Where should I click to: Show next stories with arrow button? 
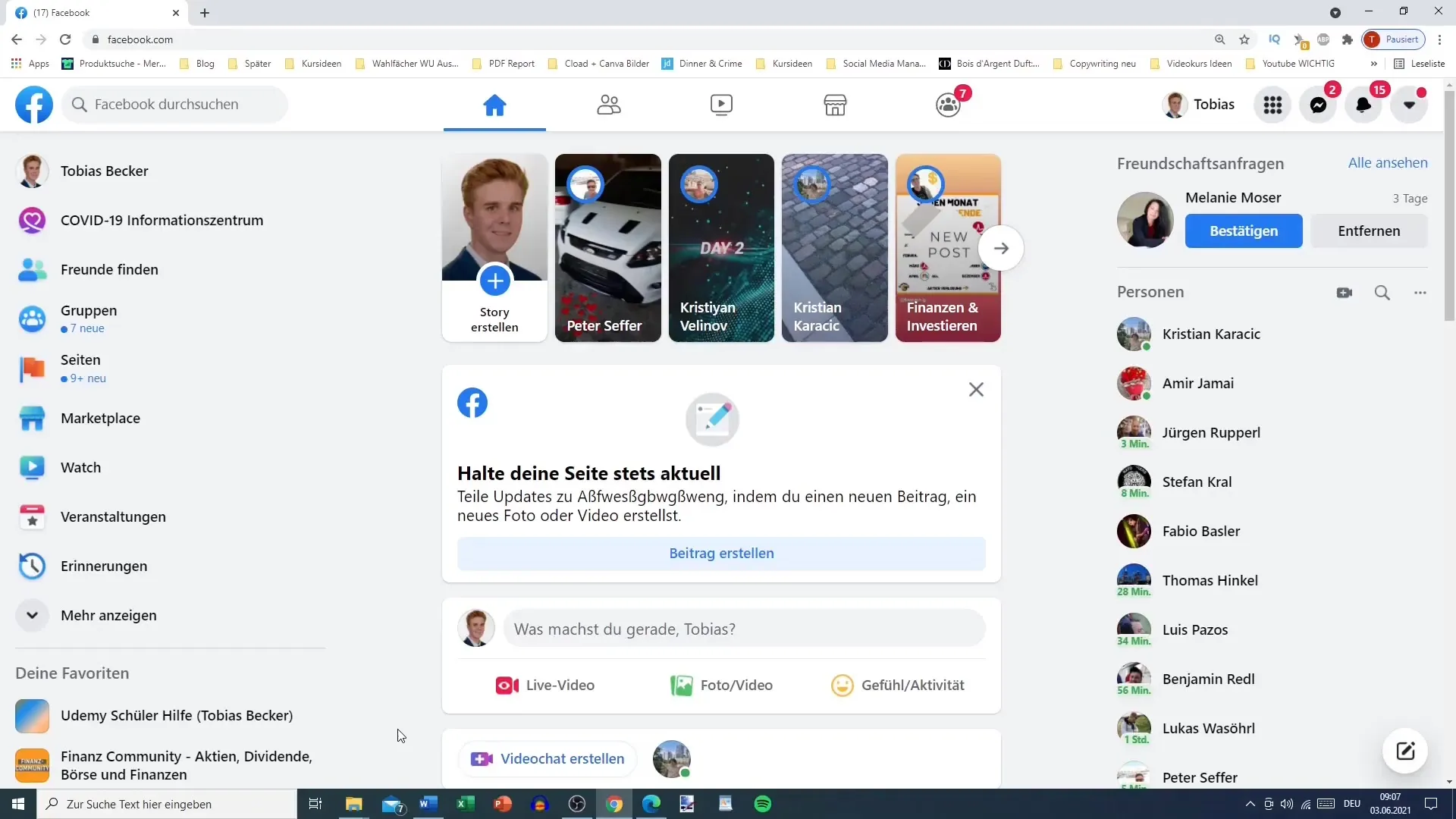(x=1001, y=248)
